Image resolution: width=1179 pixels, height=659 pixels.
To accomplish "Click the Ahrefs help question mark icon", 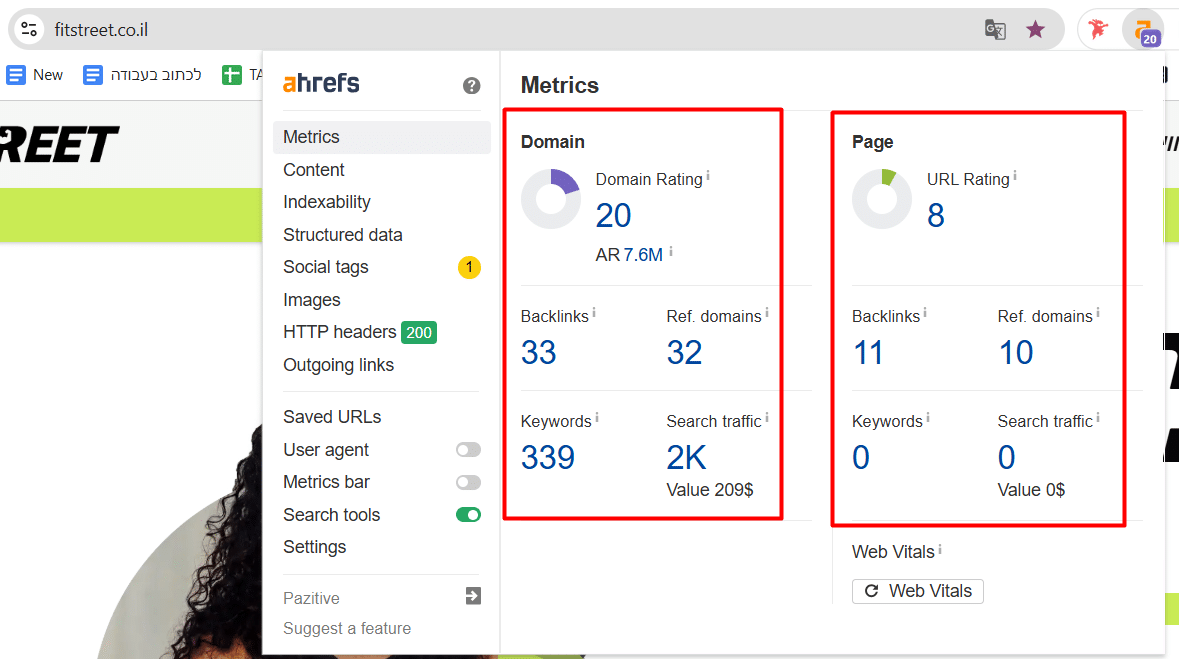I will coord(471,86).
